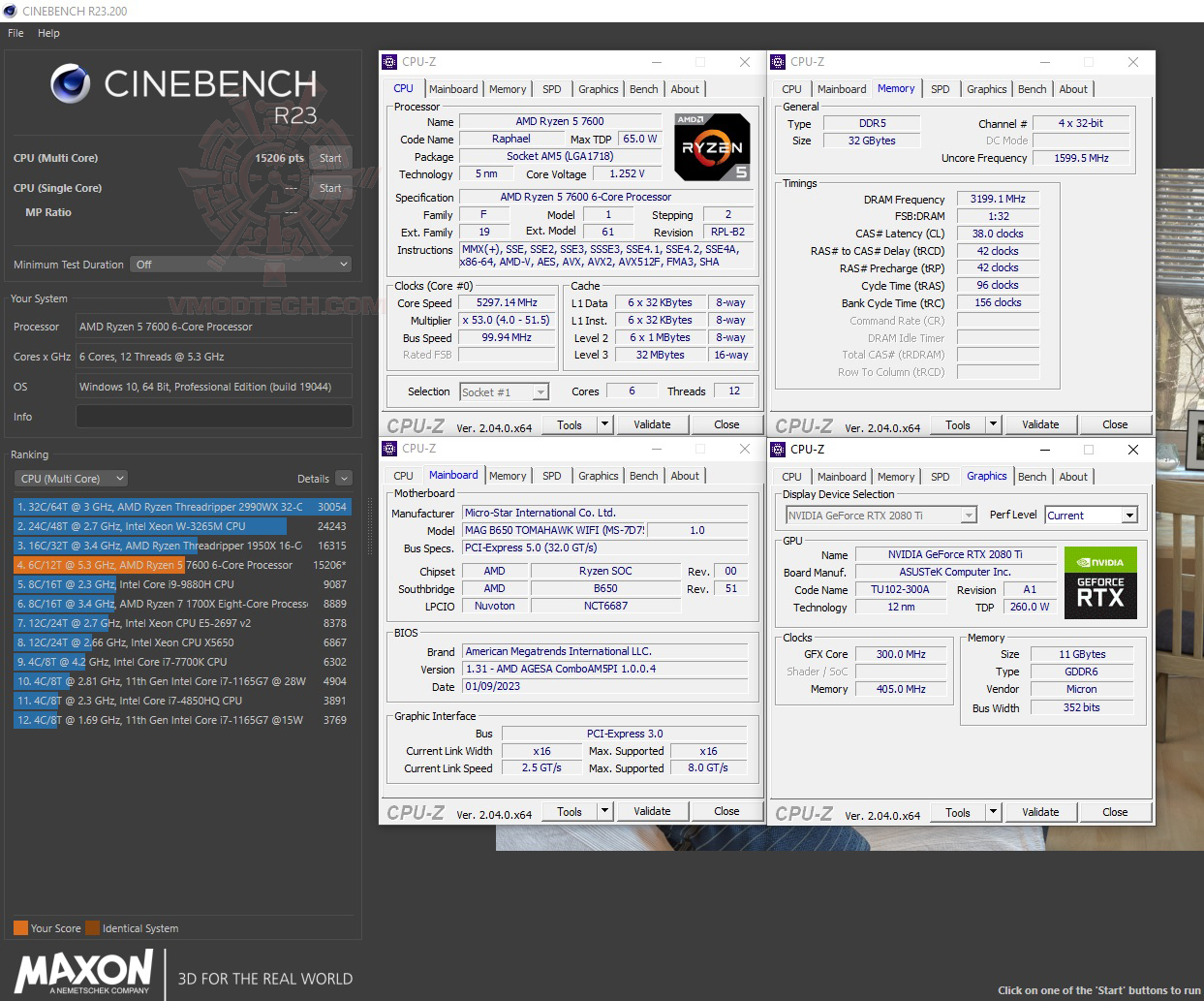Open the Minimum Test Duration dropdown
Image resolution: width=1204 pixels, height=1001 pixels.
pos(240,264)
